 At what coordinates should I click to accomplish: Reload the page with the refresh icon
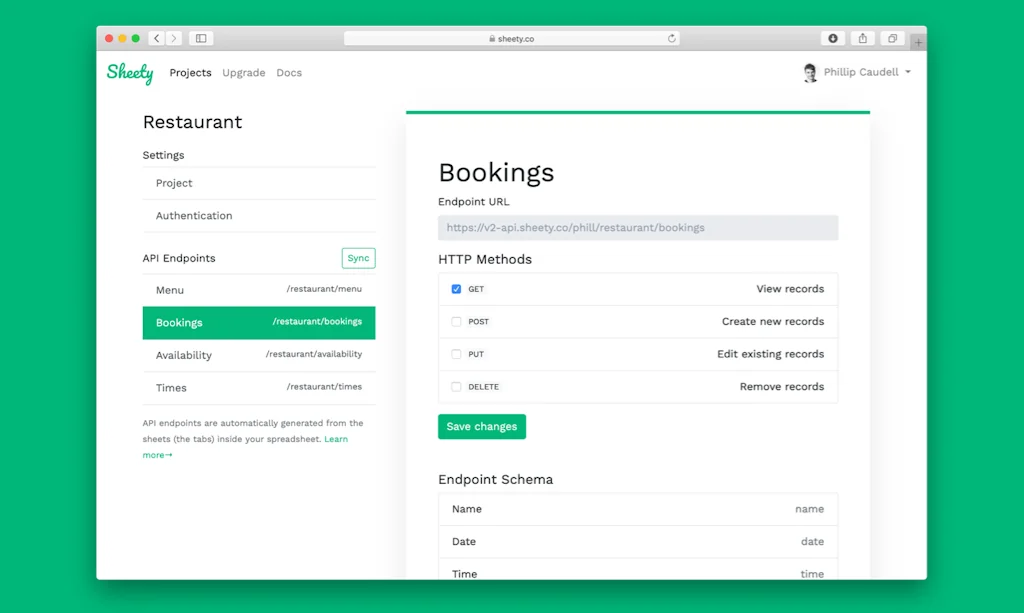pyautogui.click(x=672, y=39)
